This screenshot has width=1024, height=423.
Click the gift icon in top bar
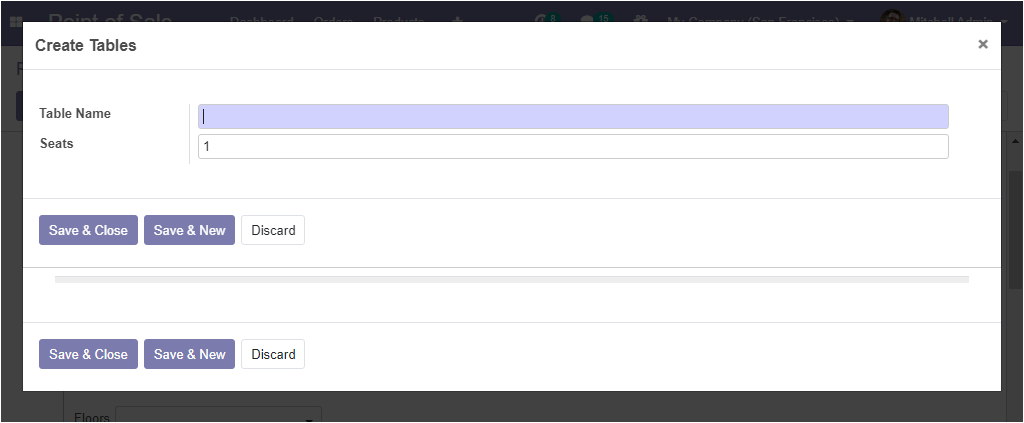[639, 18]
